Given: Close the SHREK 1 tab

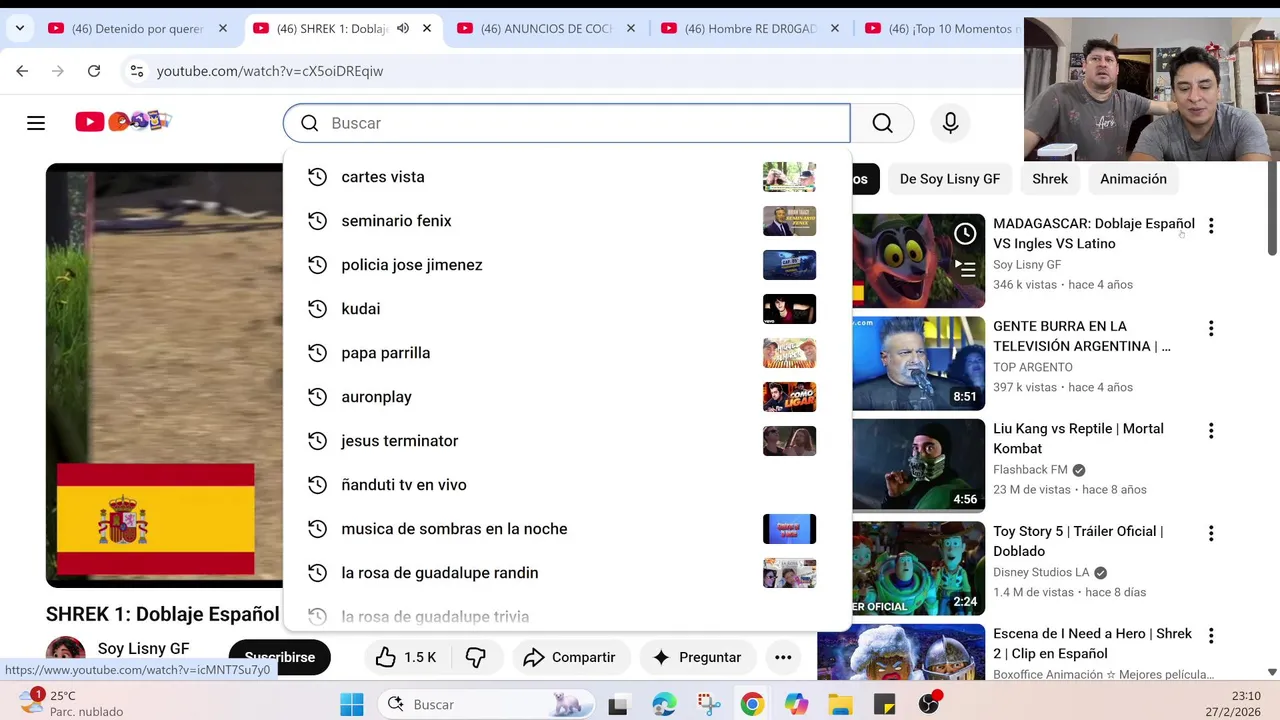Looking at the screenshot, I should (427, 29).
